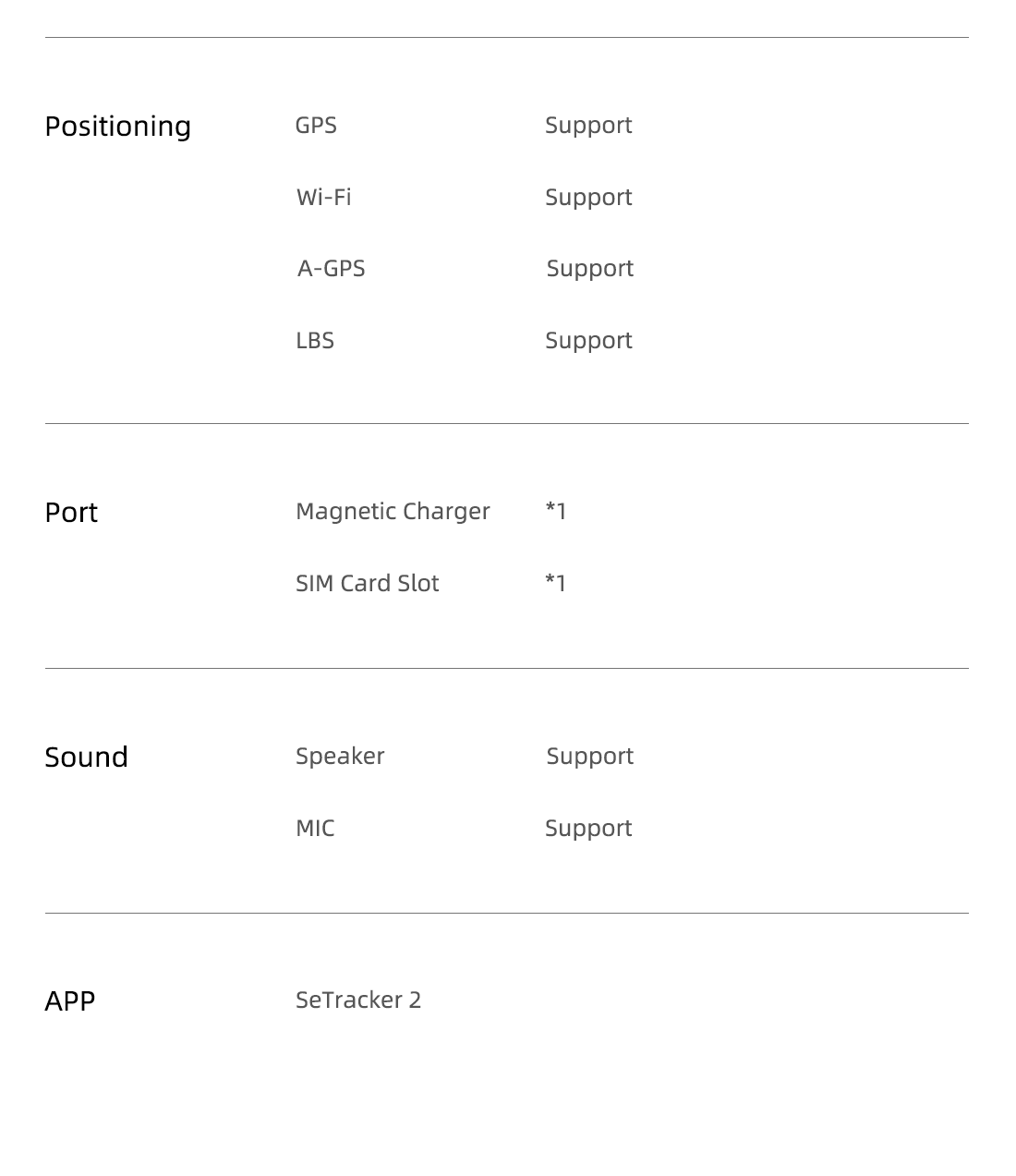Click the *1 value for SIM Card Slot
Image resolution: width=1016 pixels, height=1176 pixels.
[556, 582]
